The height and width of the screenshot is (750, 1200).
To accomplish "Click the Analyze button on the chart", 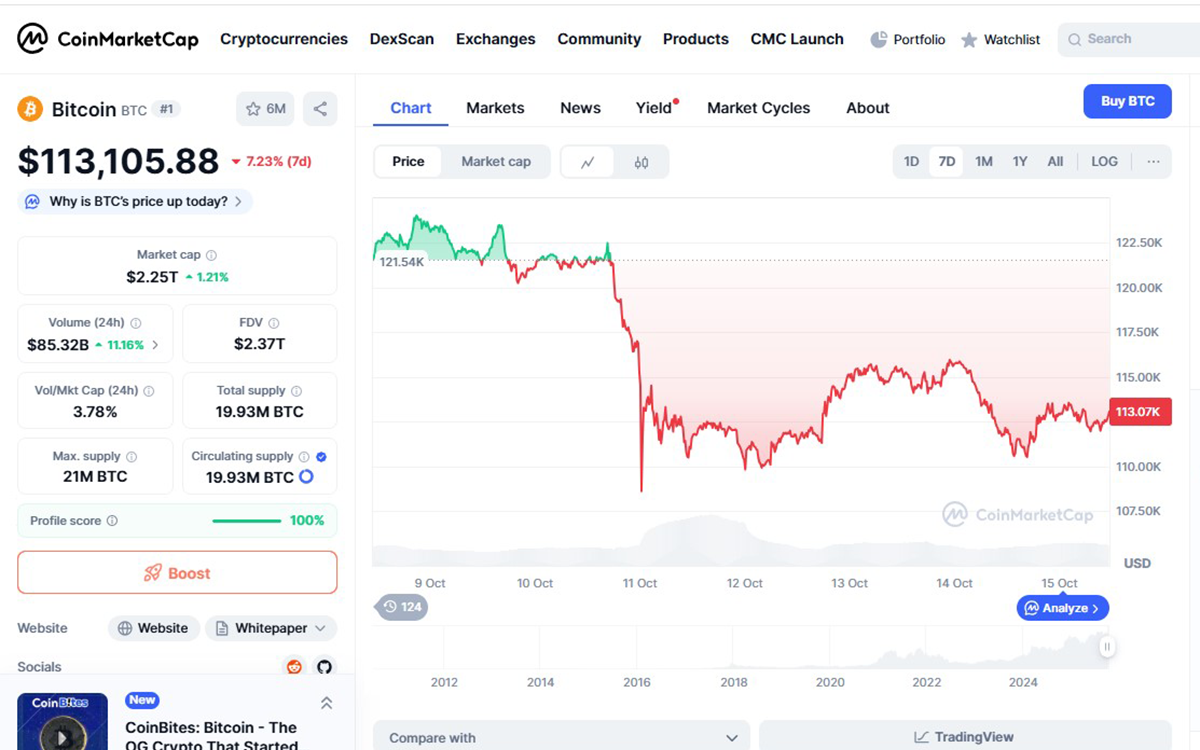I will (1062, 607).
